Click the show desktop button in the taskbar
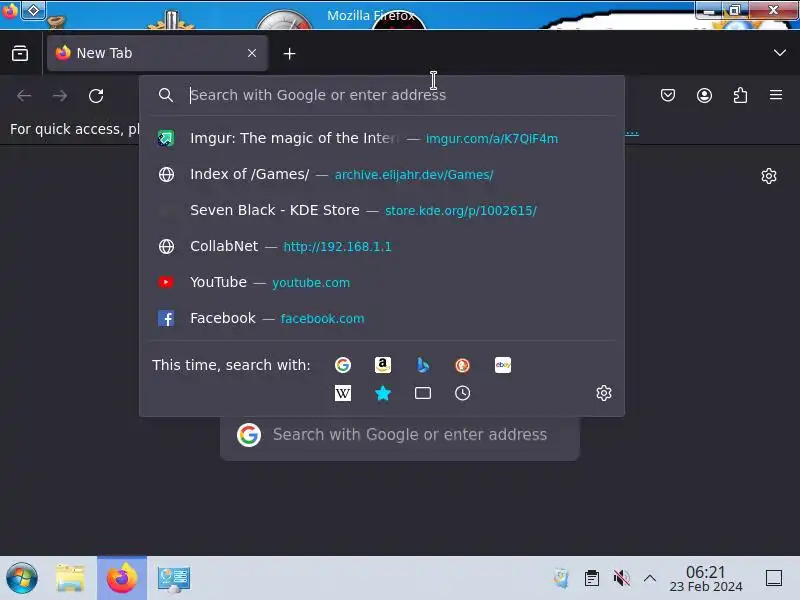This screenshot has height=600, width=800. 773,578
